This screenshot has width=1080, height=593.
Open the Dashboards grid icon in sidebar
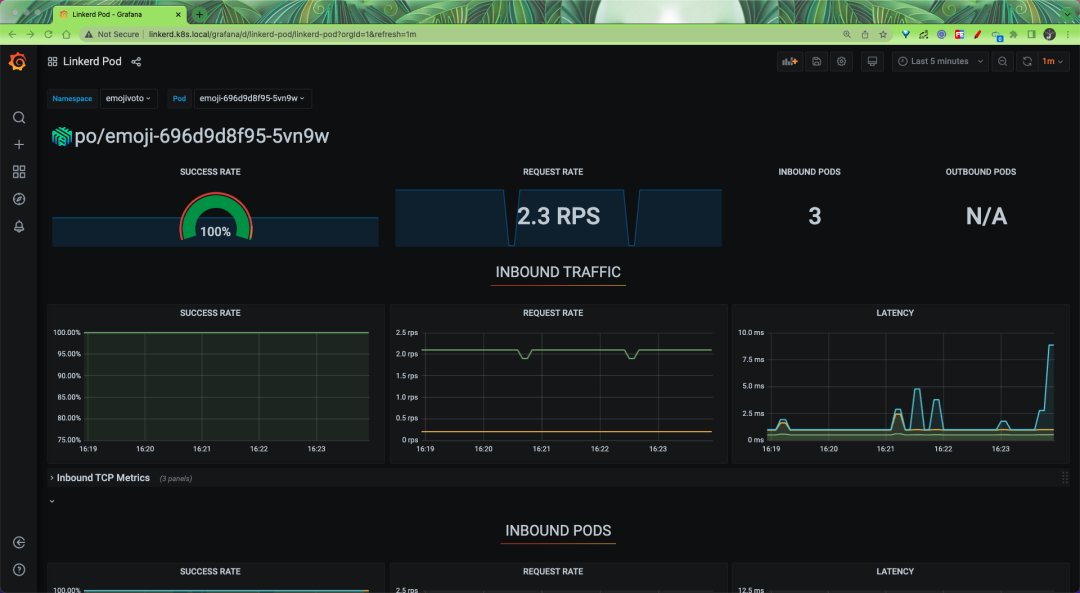point(19,171)
